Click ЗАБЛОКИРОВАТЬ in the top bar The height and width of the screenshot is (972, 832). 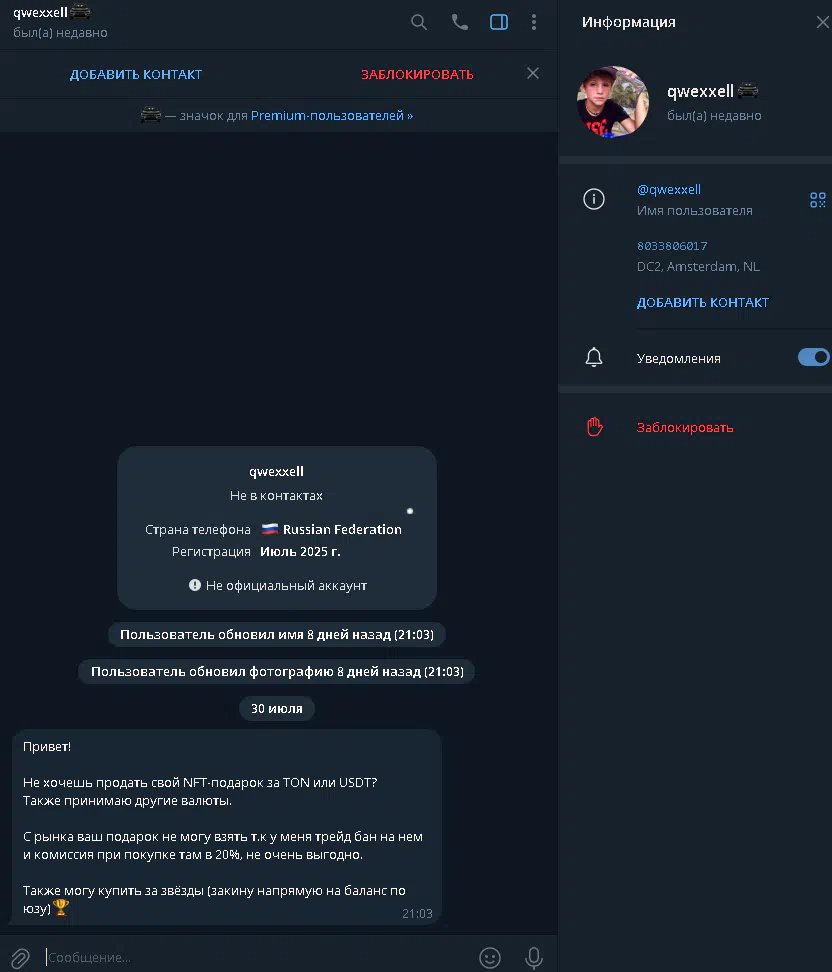pos(417,74)
